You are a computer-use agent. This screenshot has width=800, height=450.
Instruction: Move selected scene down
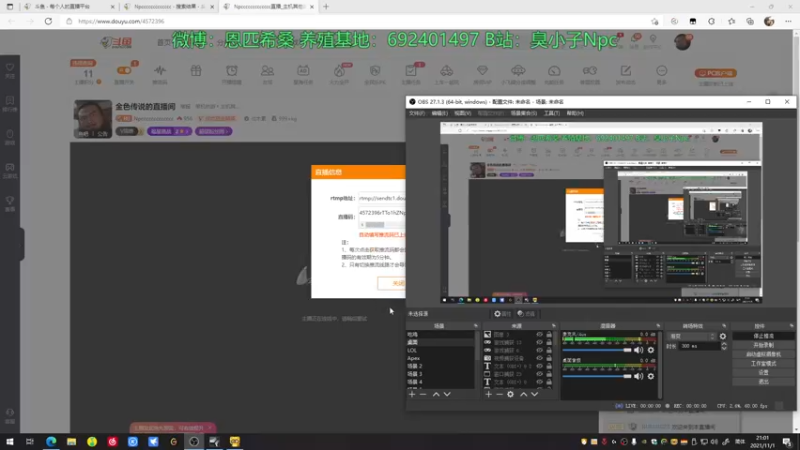tap(447, 394)
